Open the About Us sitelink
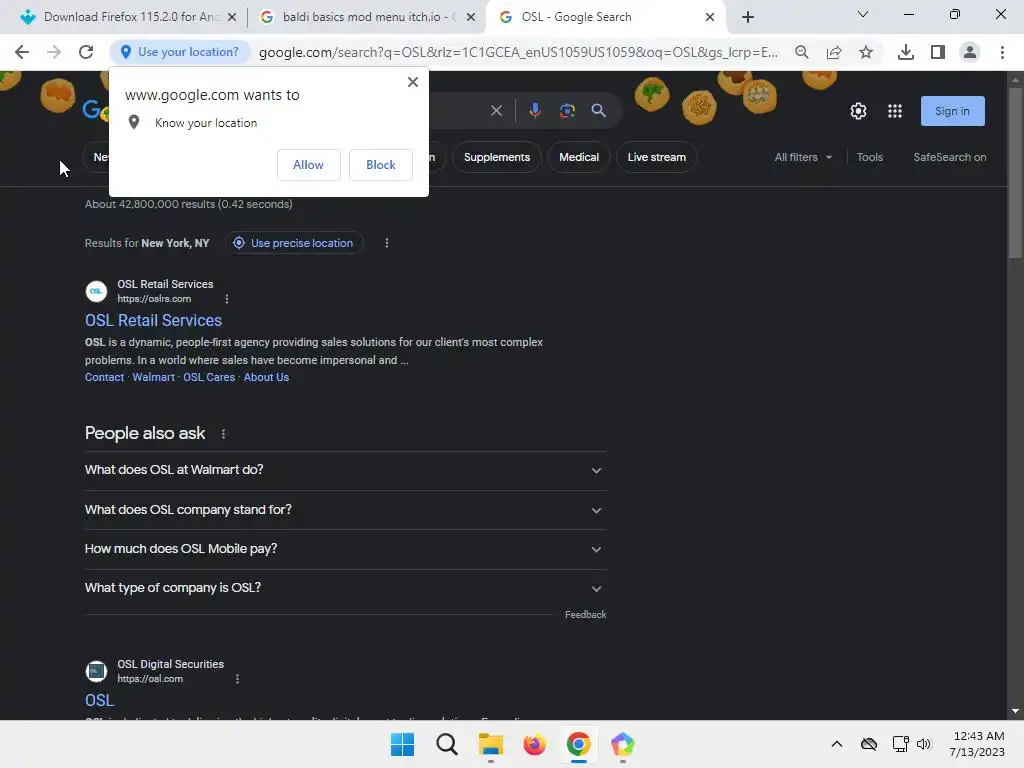The height and width of the screenshot is (768, 1024). point(266,377)
